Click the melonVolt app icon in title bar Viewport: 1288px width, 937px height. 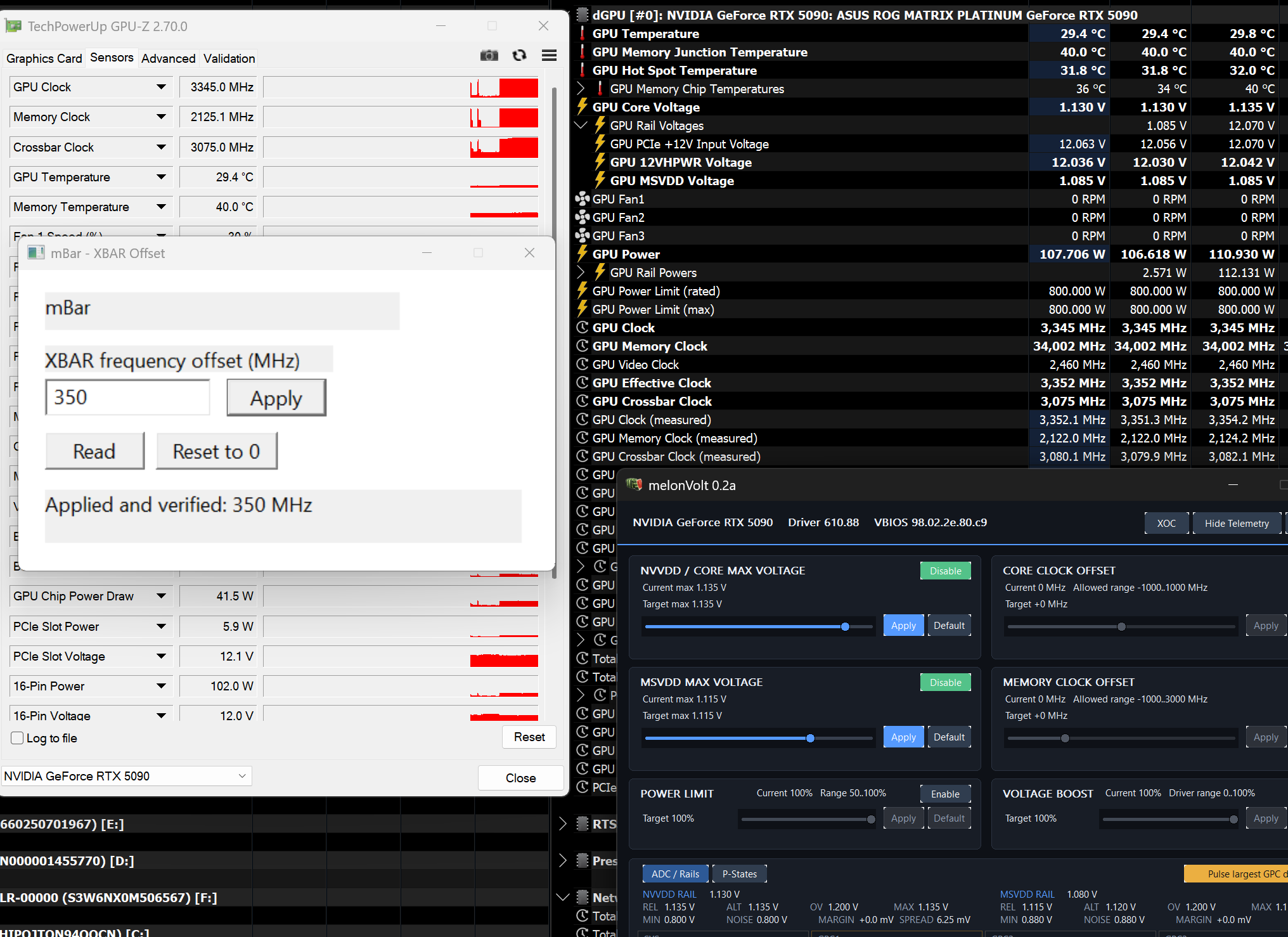click(x=634, y=485)
